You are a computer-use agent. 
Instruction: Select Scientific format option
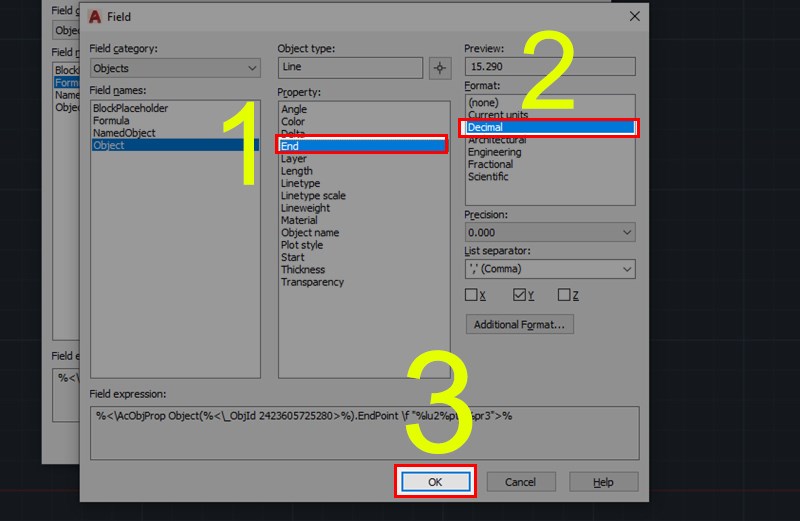(x=488, y=177)
